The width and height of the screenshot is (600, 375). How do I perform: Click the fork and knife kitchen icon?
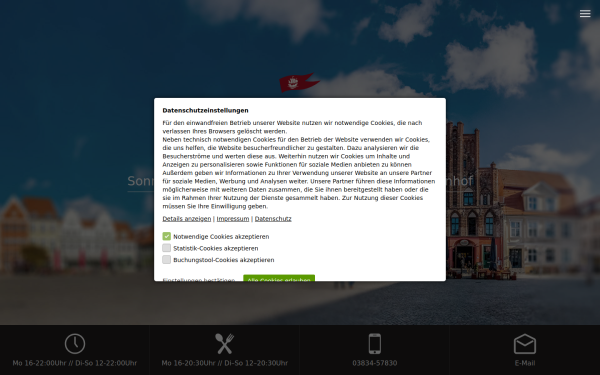[x=225, y=344]
